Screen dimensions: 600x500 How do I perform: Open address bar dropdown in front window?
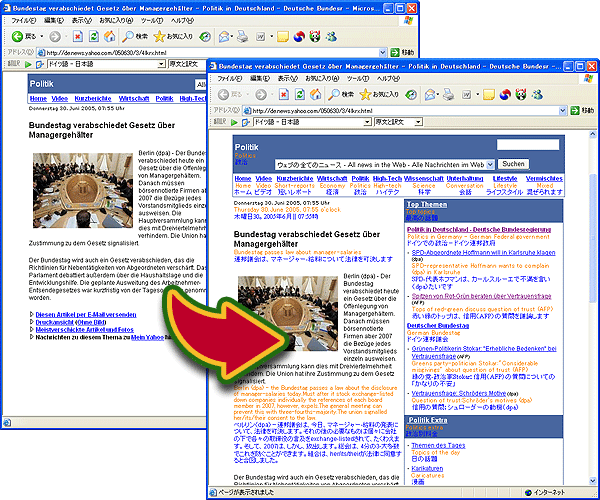tap(562, 111)
